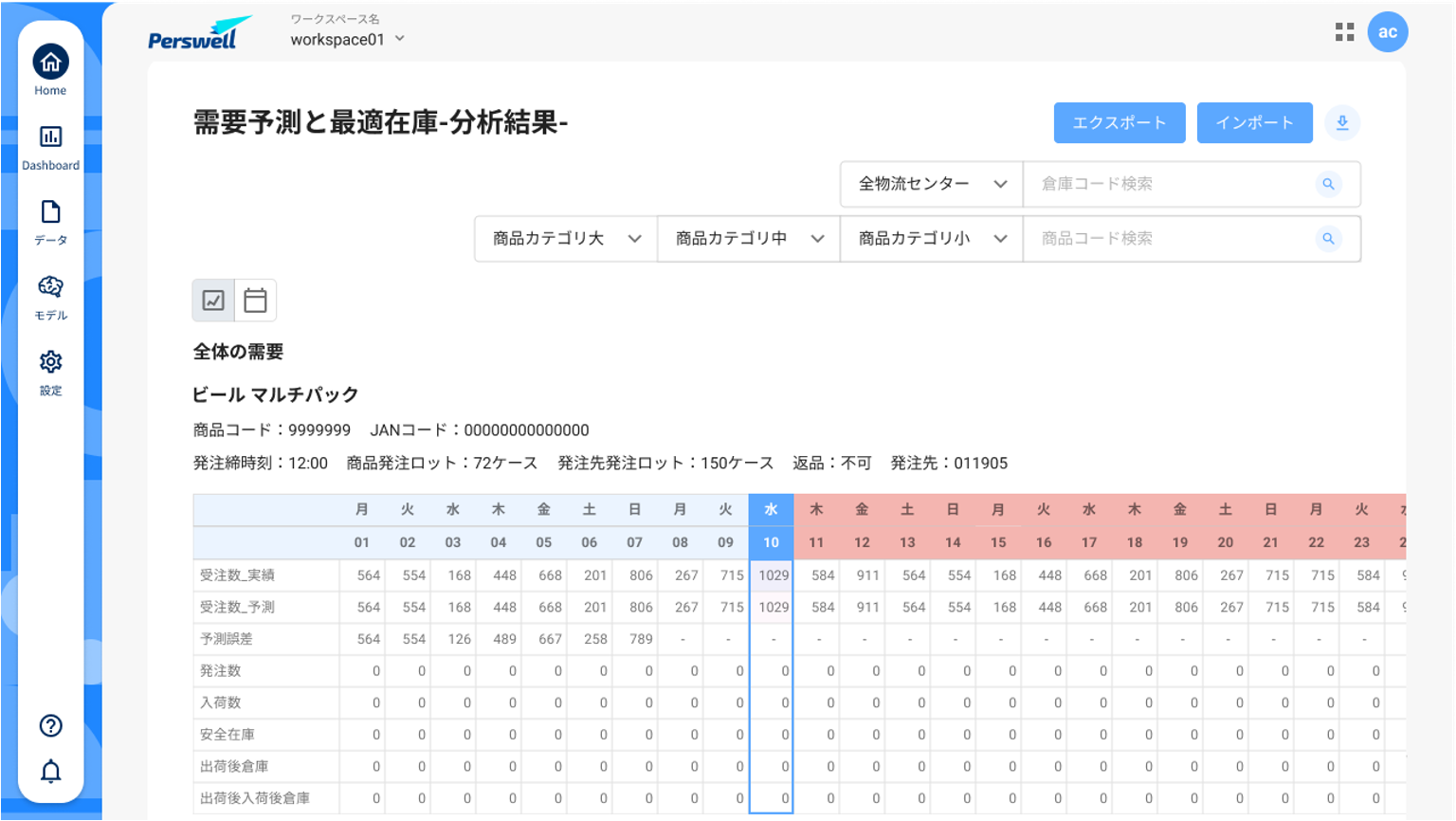Select the 商品カテゴリ中 filter menu
Screen dimensions: 1456x821
click(748, 239)
